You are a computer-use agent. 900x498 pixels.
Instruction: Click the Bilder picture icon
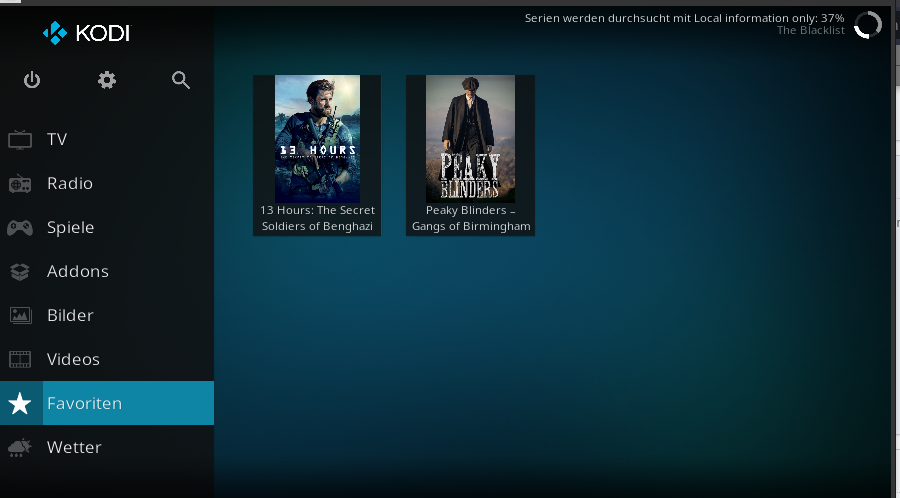[x=20, y=315]
